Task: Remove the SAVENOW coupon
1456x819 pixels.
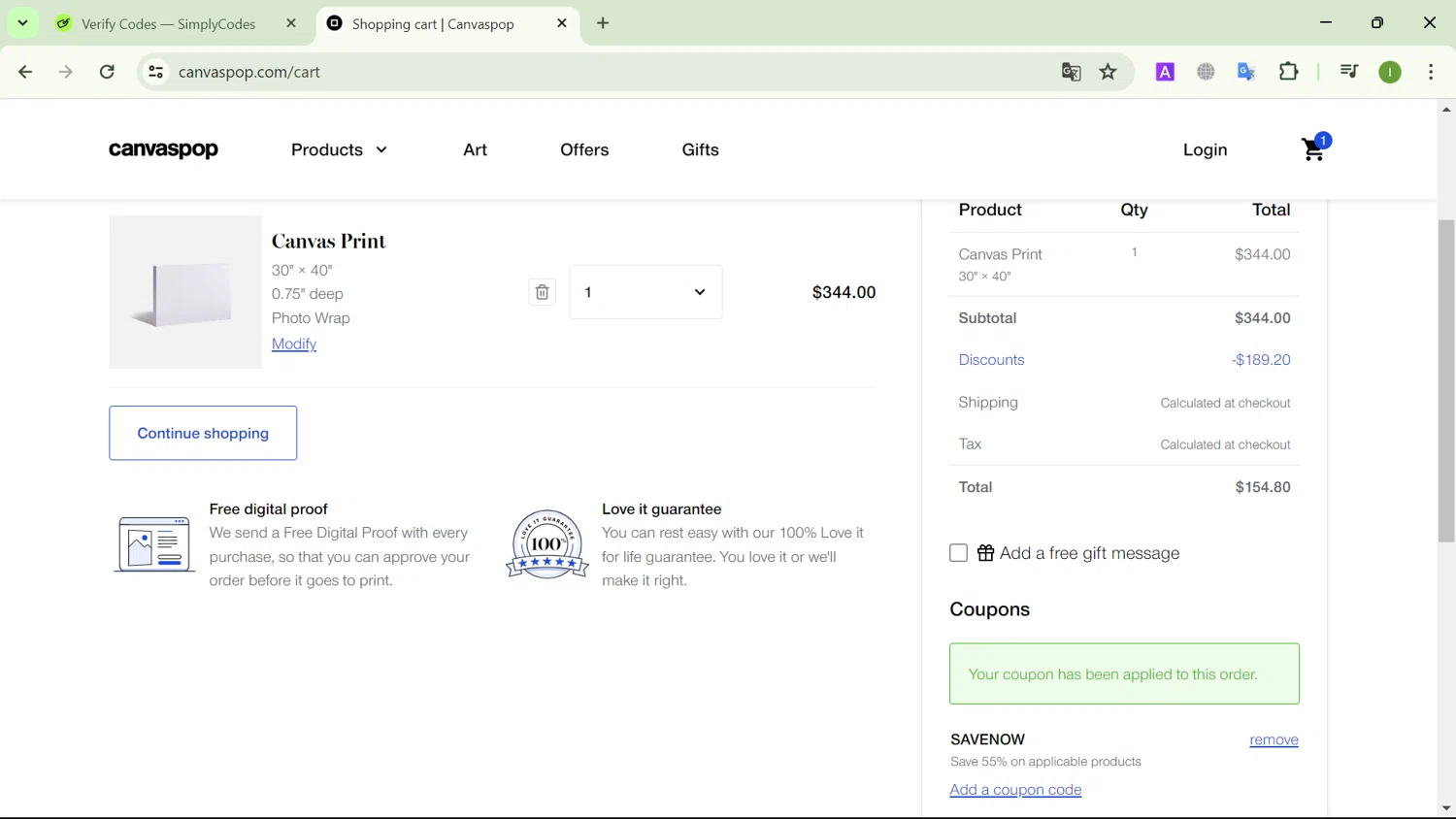Action: pyautogui.click(x=1274, y=739)
